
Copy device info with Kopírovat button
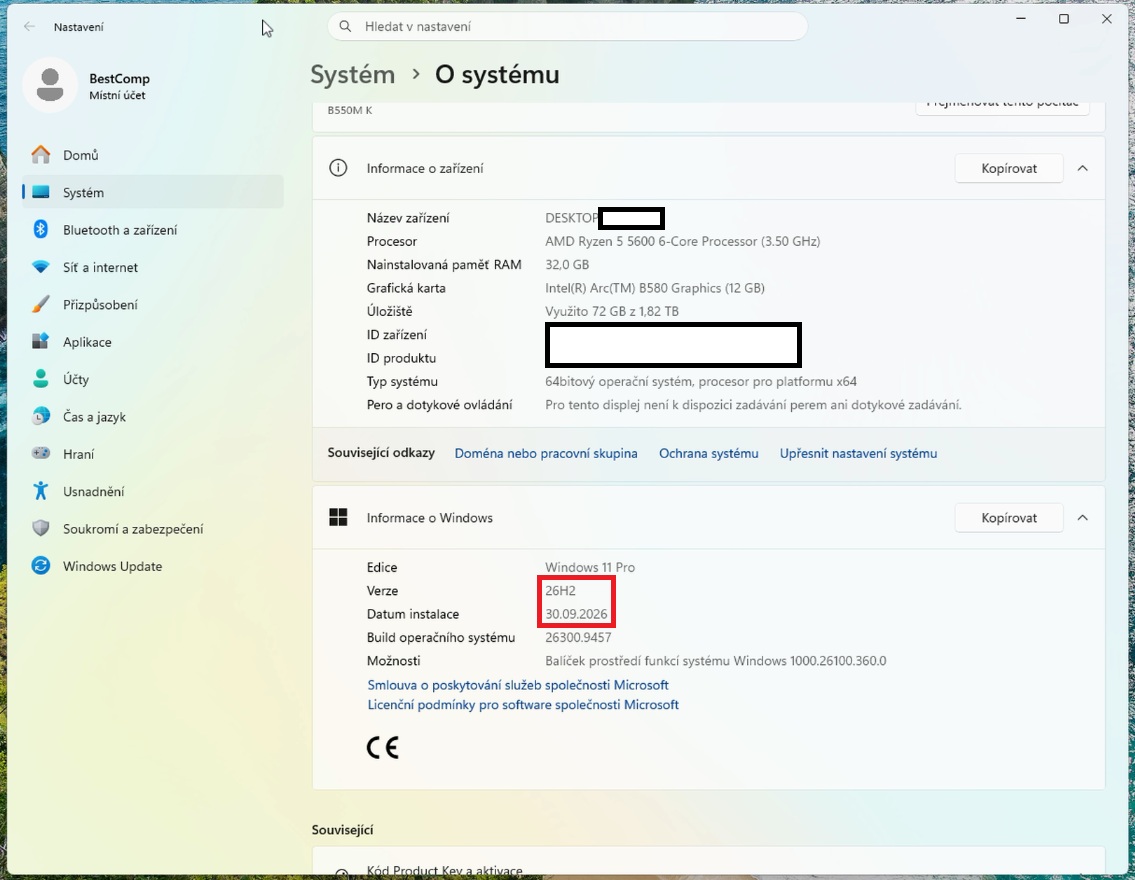[x=1009, y=168]
